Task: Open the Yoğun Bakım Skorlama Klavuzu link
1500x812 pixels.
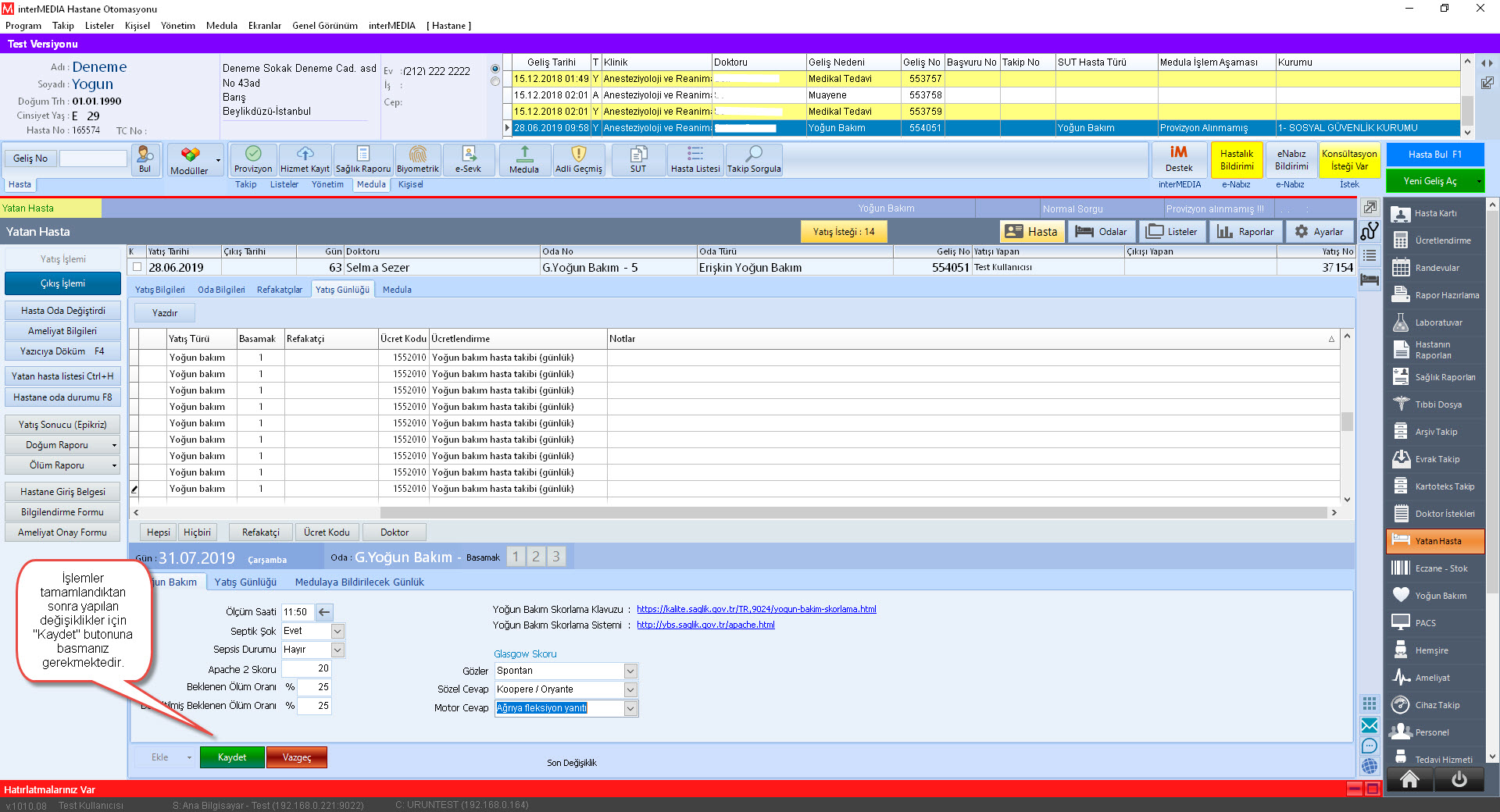Action: coord(755,609)
